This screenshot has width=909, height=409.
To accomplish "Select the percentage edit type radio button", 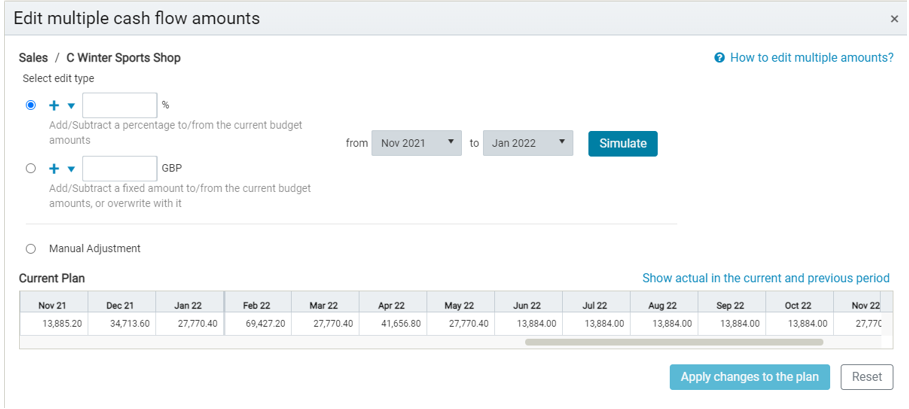I will coord(31,105).
